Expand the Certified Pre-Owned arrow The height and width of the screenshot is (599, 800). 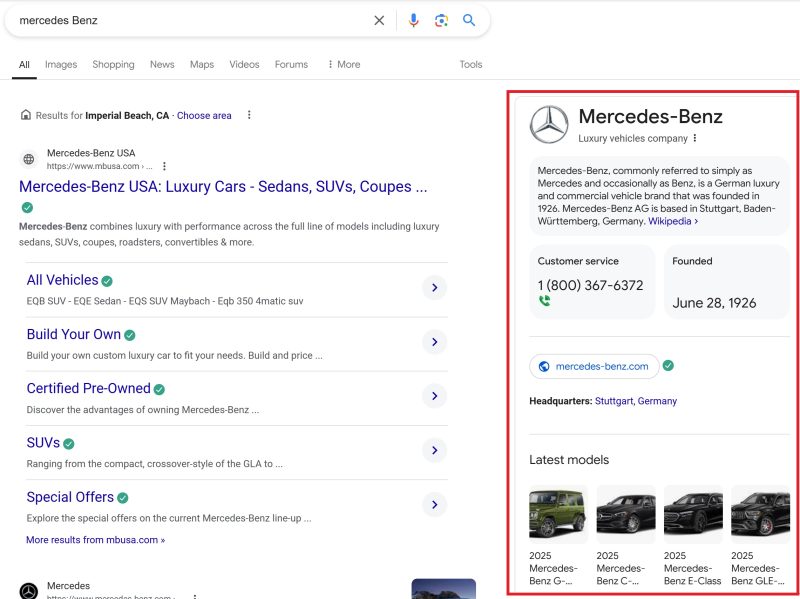(434, 396)
